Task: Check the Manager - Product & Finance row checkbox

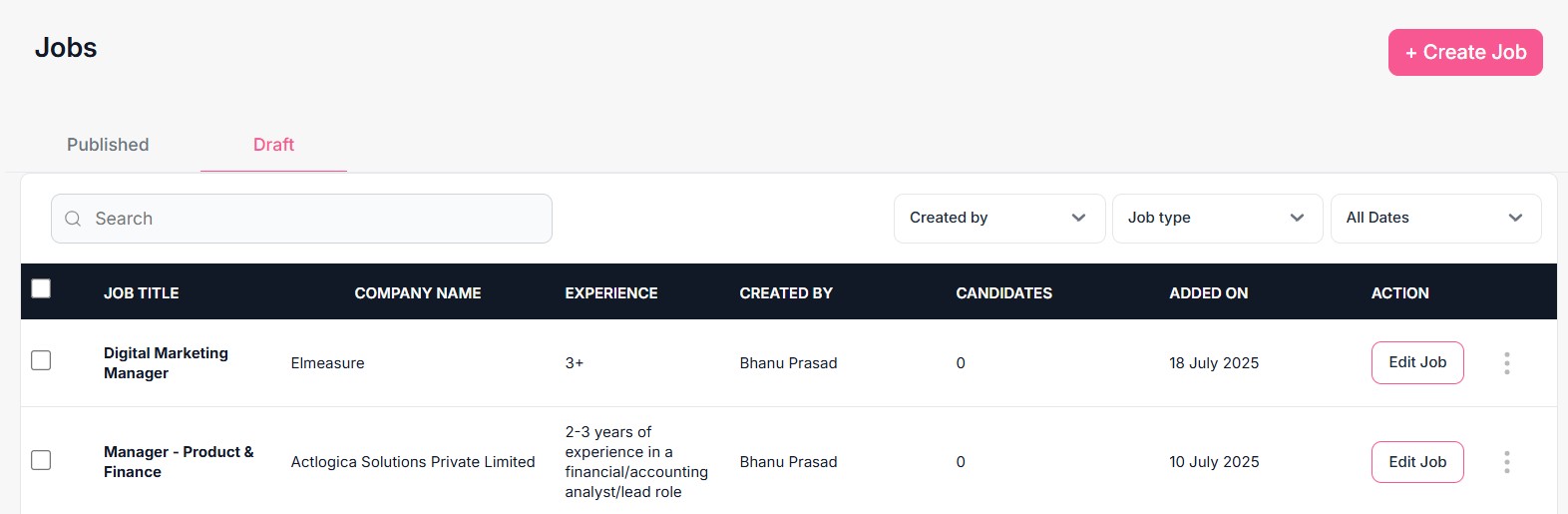Action: pyautogui.click(x=41, y=460)
